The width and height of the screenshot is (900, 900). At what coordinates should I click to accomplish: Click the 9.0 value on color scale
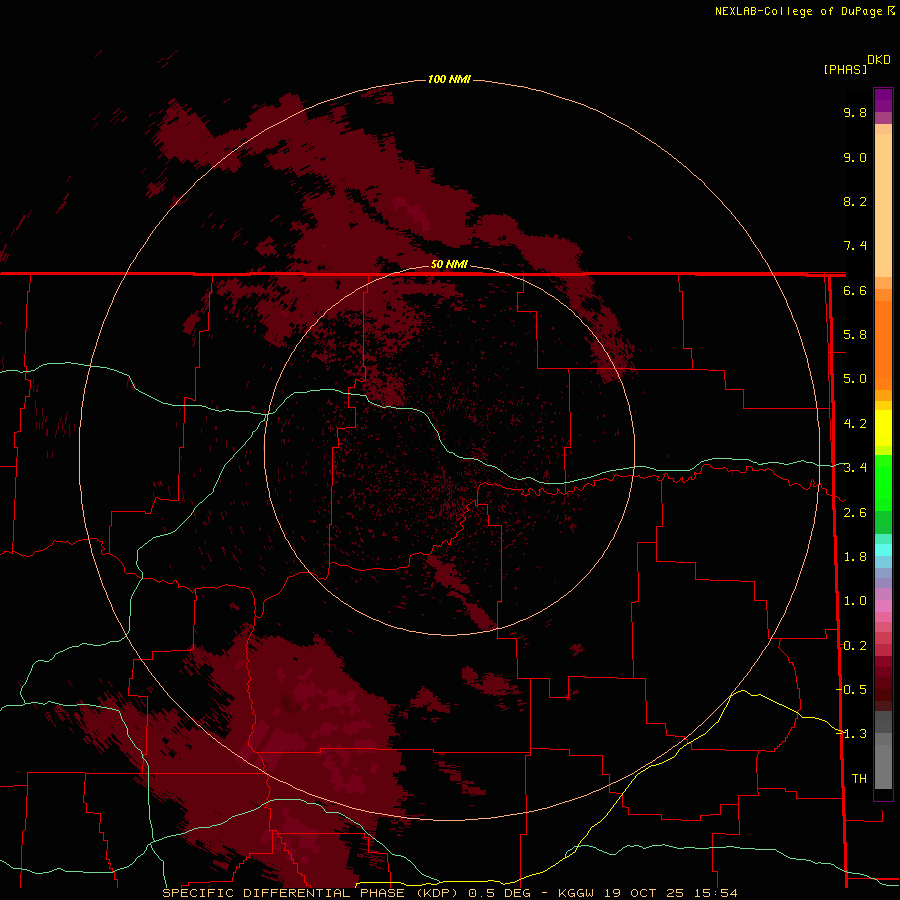pyautogui.click(x=855, y=157)
